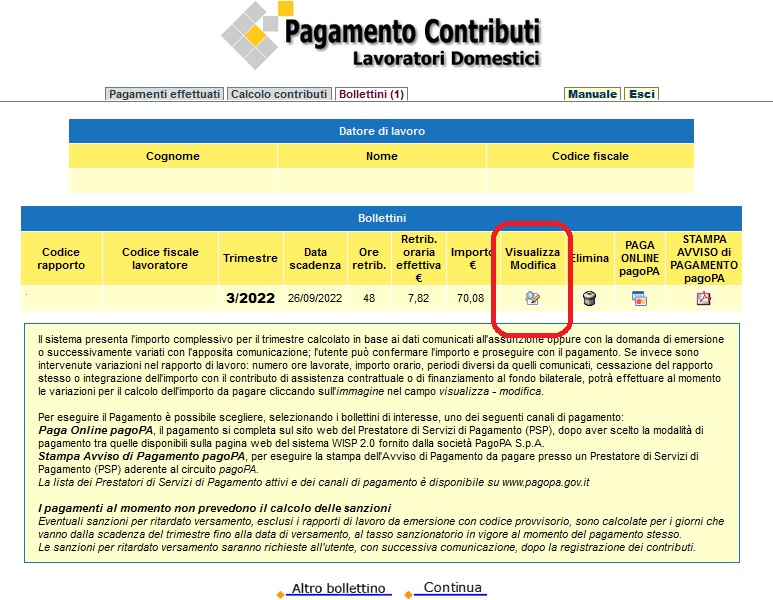Click the orange diamond beside Continua
This screenshot has height=600, width=773.
[408, 594]
